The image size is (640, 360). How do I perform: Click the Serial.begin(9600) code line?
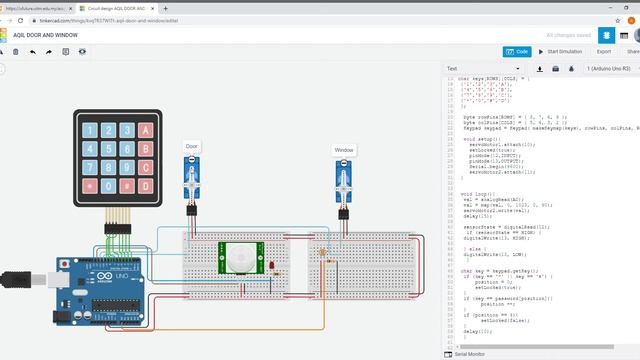(493, 167)
